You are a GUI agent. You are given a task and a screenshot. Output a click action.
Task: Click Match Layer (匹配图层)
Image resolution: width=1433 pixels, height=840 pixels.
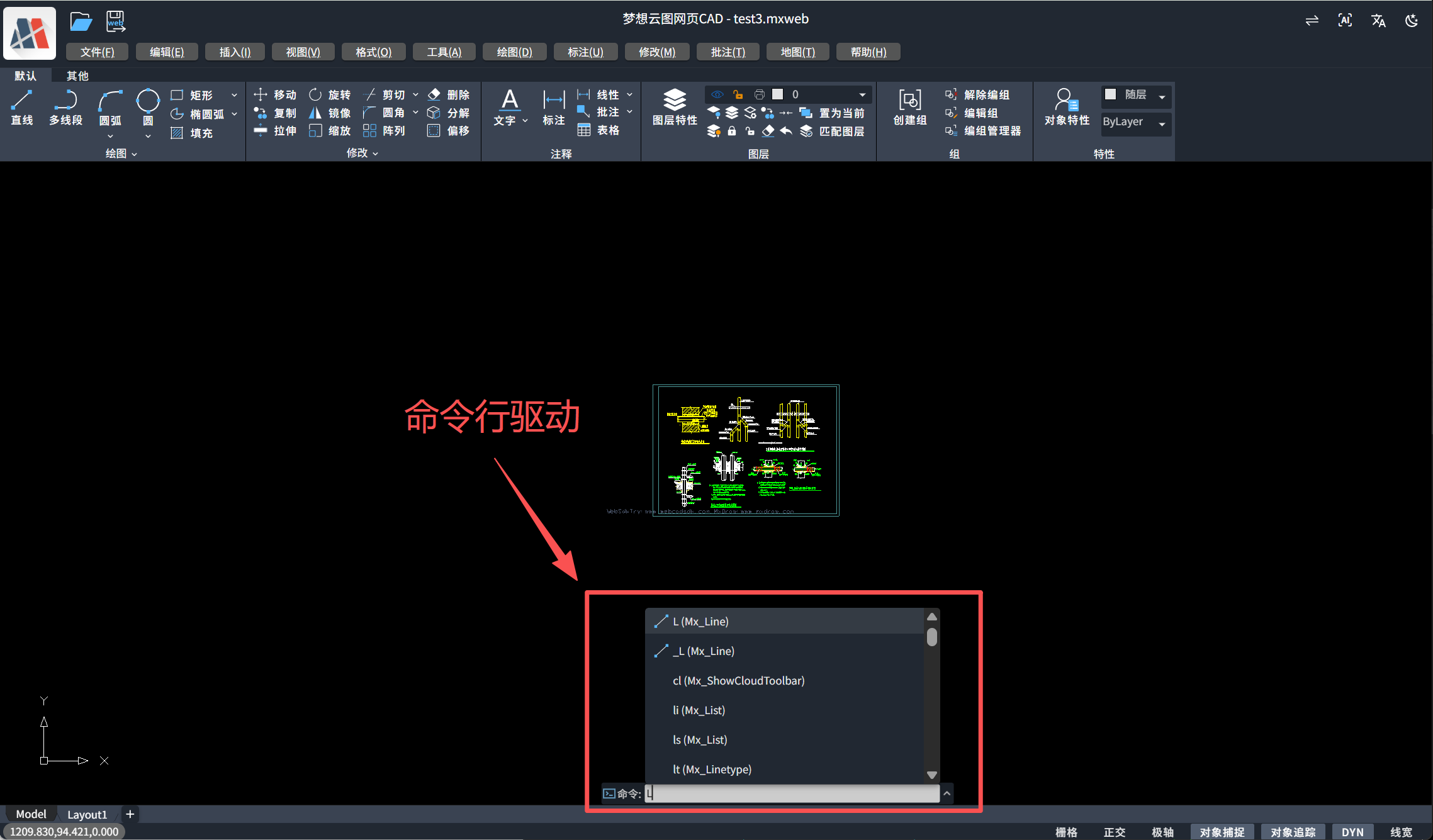tap(833, 131)
